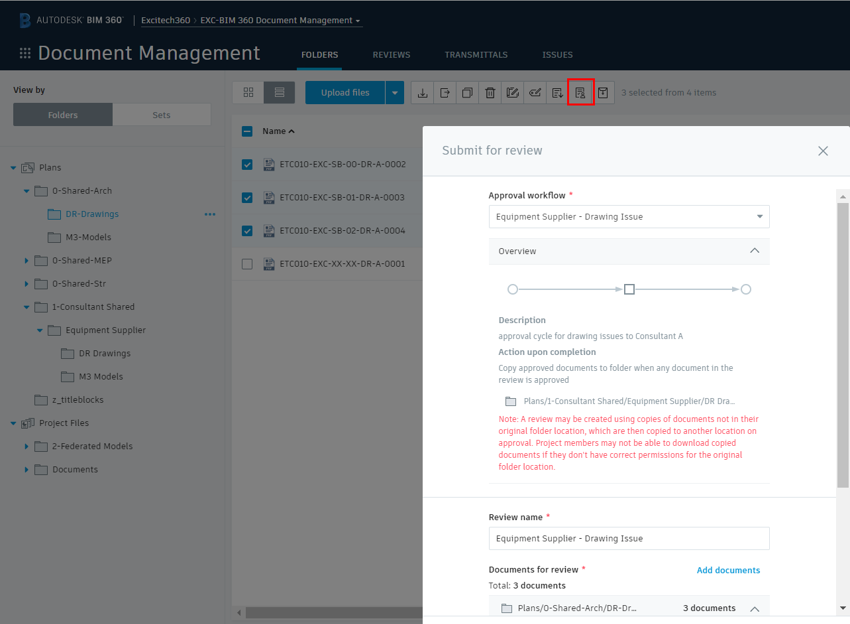Click the Download toolbar icon
The width and height of the screenshot is (850, 624).
(422, 93)
